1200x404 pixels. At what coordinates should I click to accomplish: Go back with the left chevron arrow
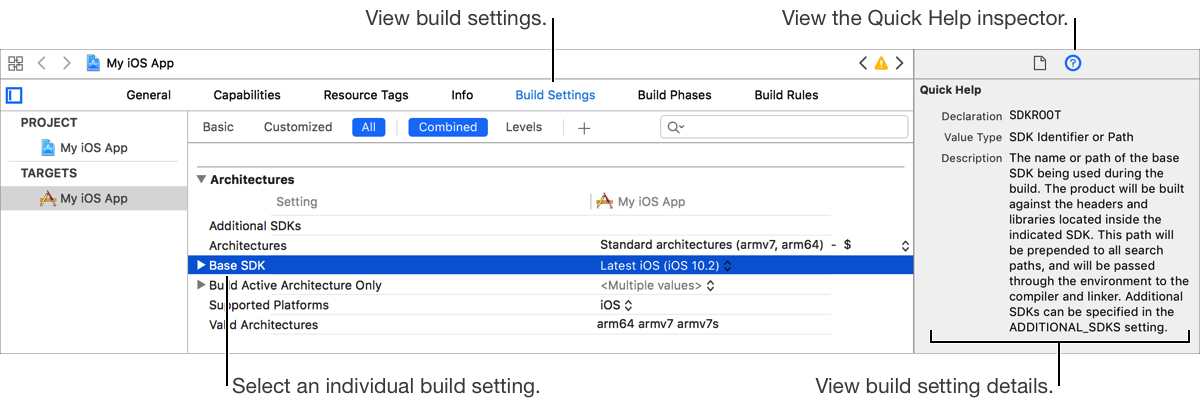click(42, 63)
